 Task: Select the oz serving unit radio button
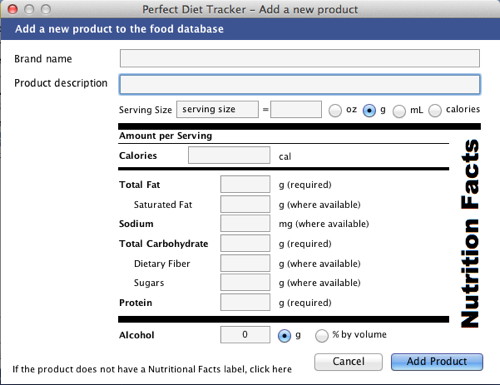pyautogui.click(x=335, y=111)
